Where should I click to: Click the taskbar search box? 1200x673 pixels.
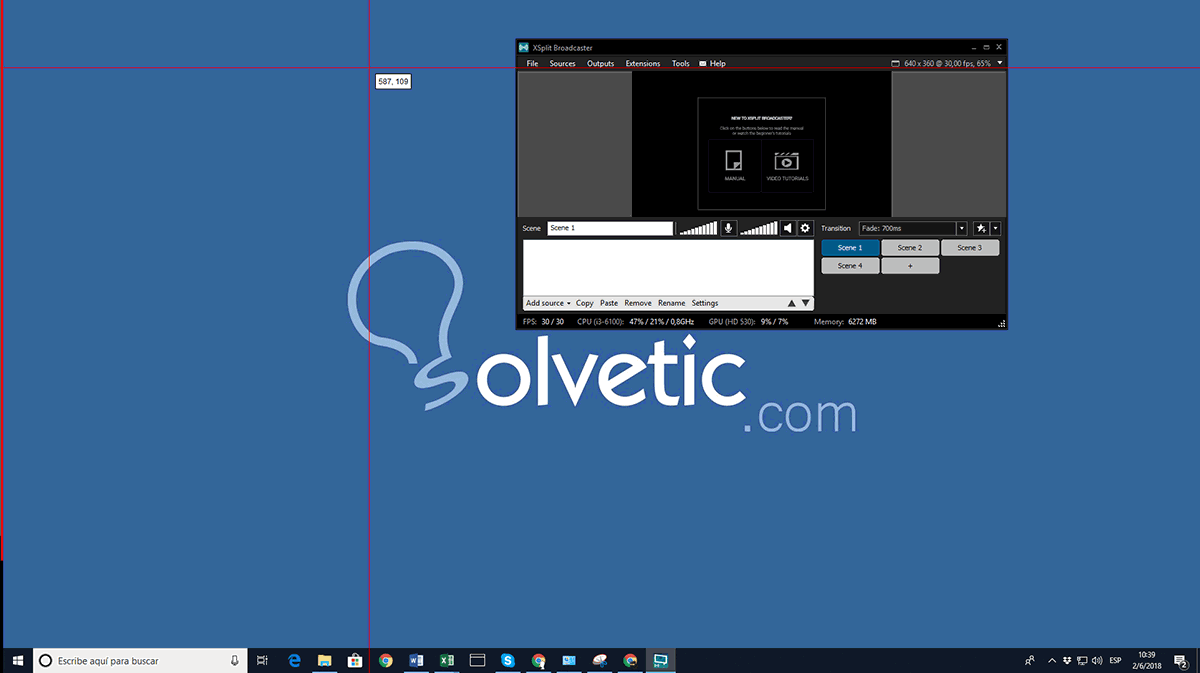click(x=140, y=660)
